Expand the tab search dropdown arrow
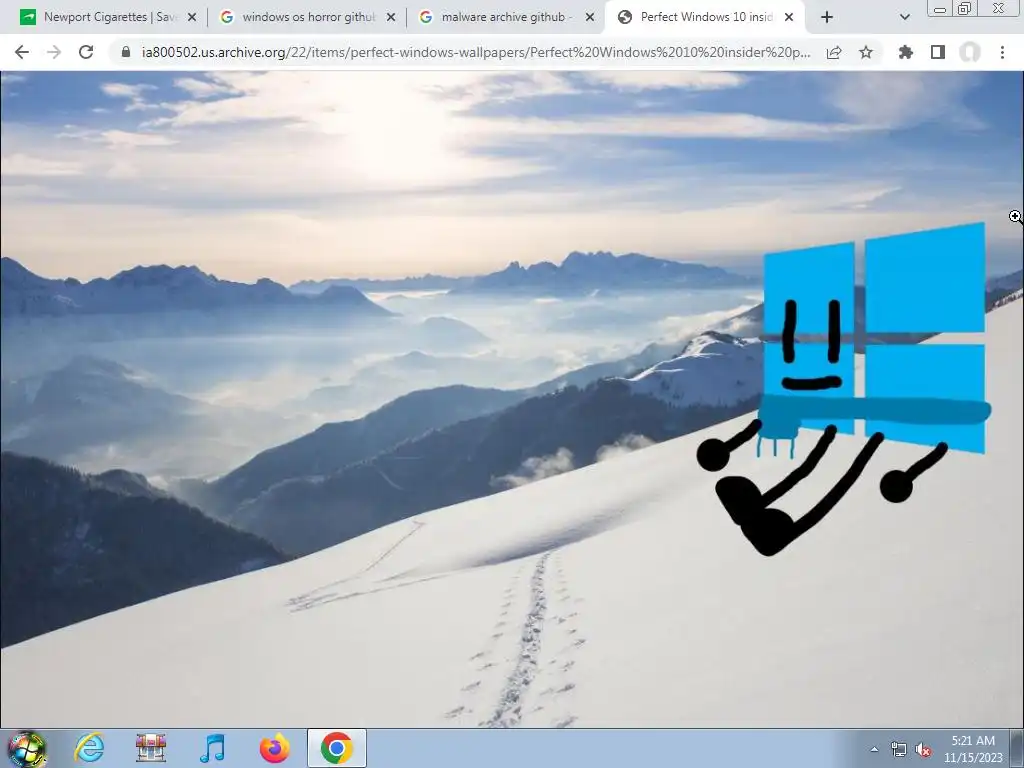The image size is (1024, 768). 904,17
